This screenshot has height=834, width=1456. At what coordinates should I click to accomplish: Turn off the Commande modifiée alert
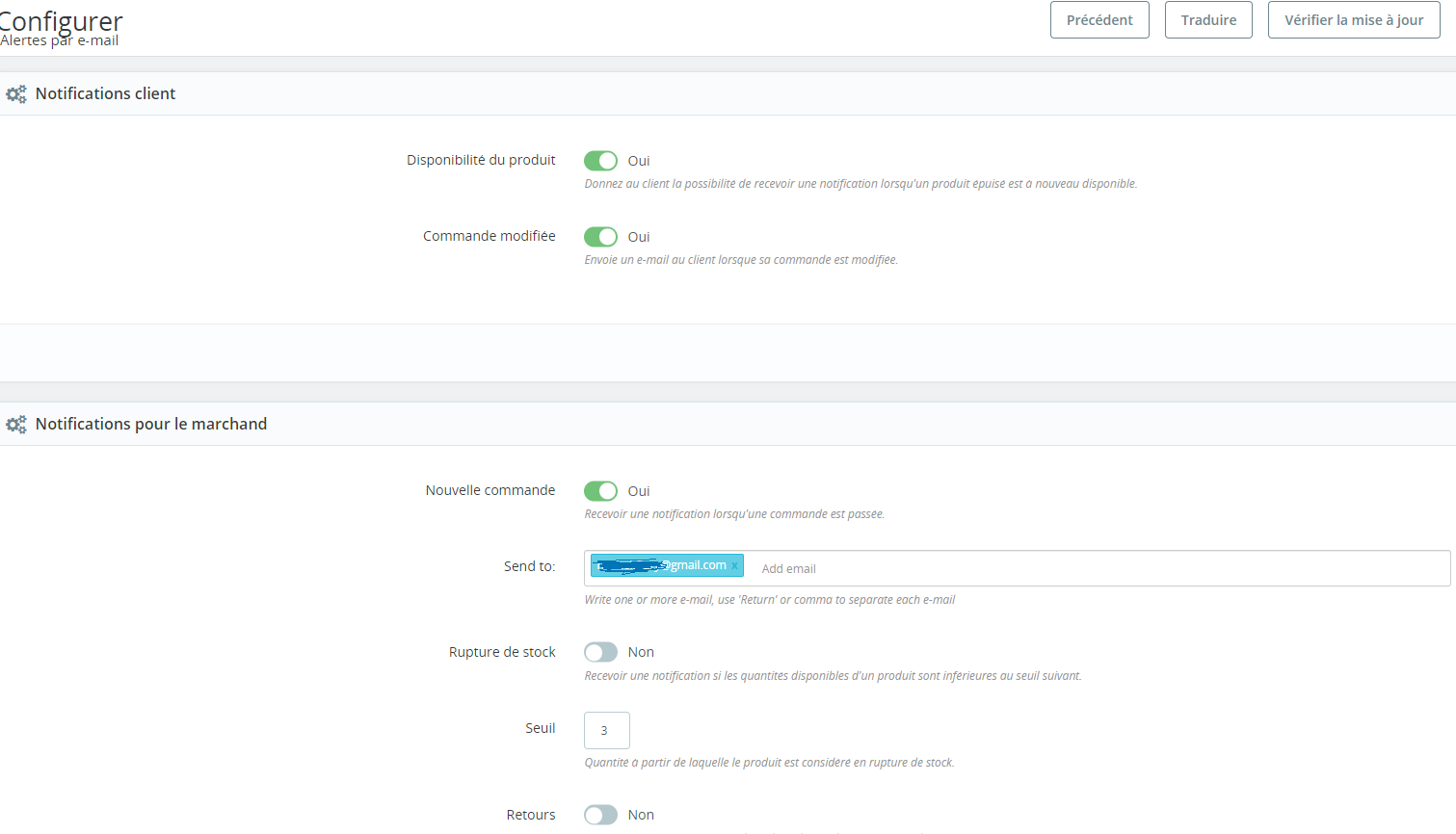600,236
